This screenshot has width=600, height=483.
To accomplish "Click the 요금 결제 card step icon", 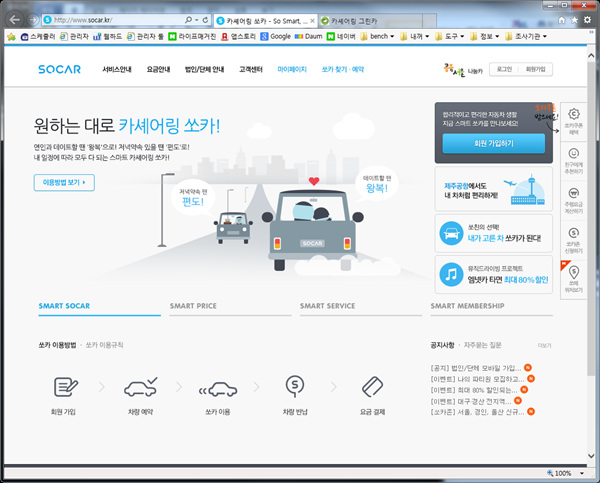I will [x=372, y=387].
